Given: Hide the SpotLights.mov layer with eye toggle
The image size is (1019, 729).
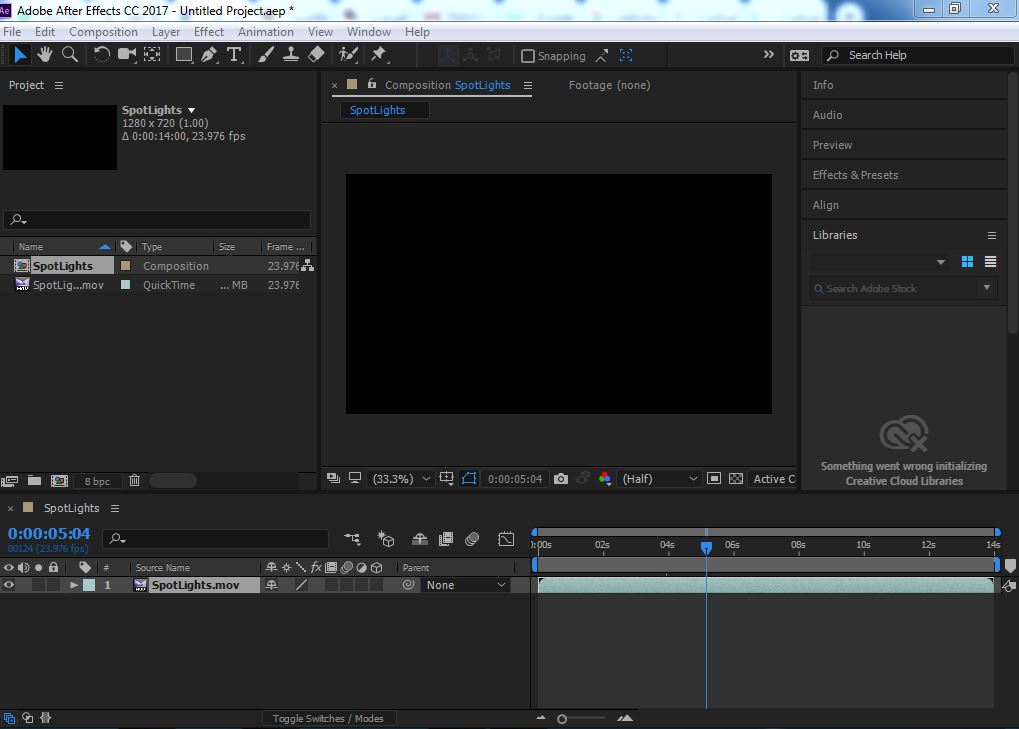Looking at the screenshot, I should click(x=8, y=585).
